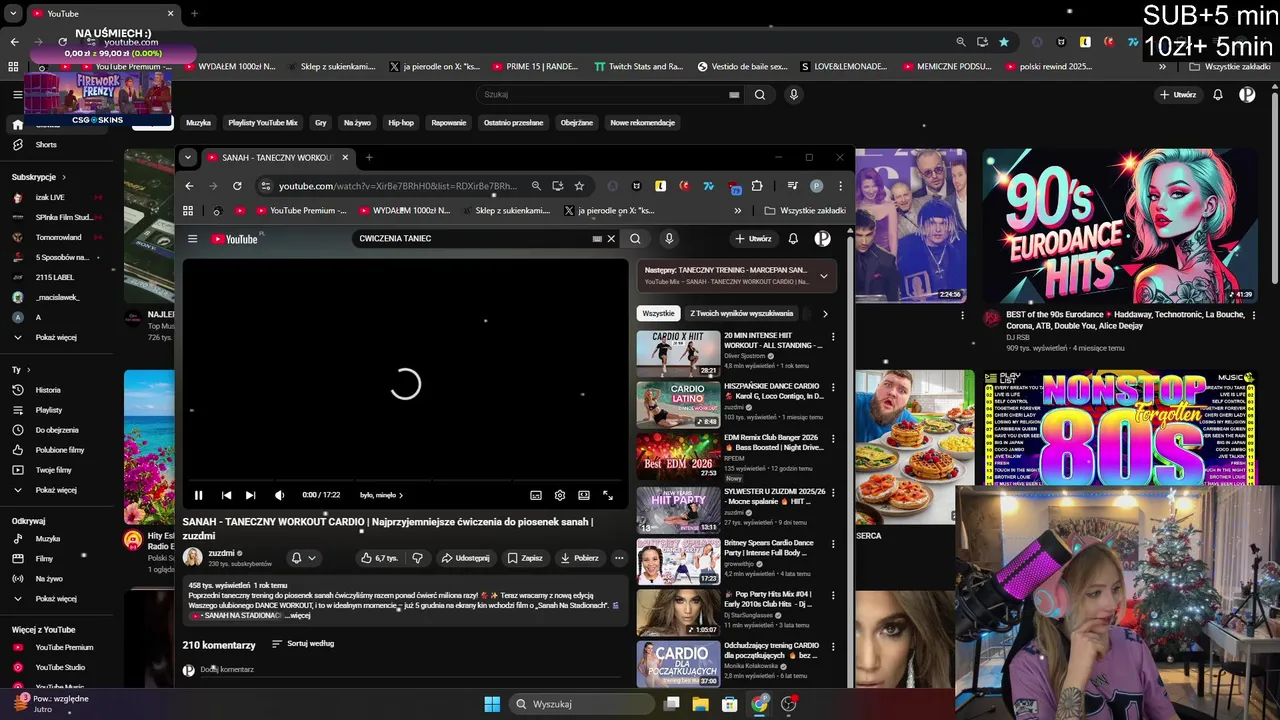Open Google Chrome from the taskbar
Screen dimensions: 1280x720
pyautogui.click(x=760, y=704)
